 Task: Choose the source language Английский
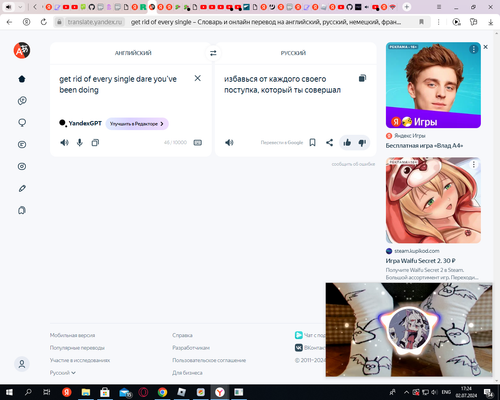pyautogui.click(x=133, y=53)
